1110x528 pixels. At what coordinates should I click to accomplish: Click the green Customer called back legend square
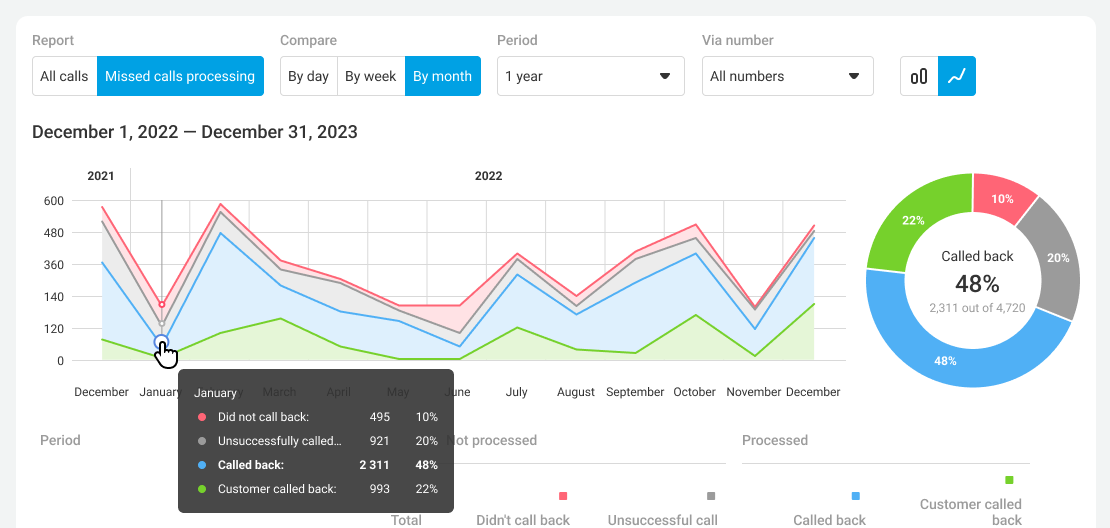1009,480
